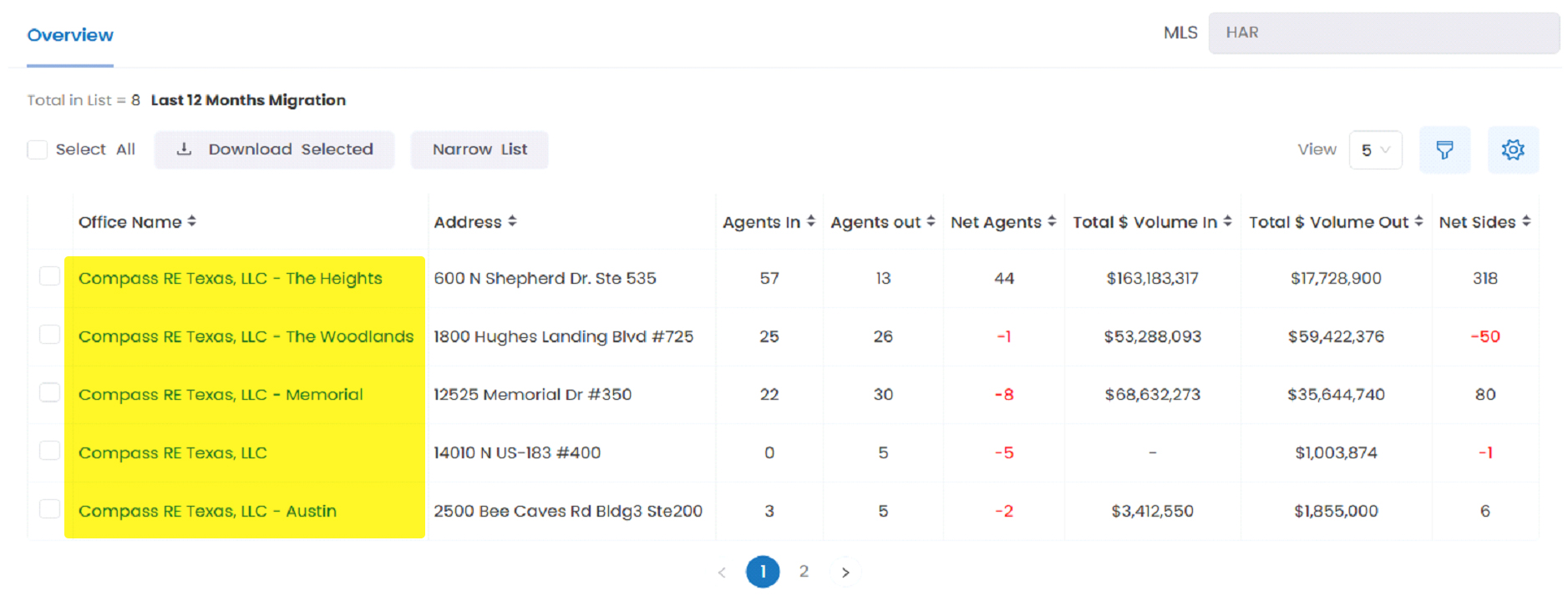Click the Last 12 Months Migration heading
Screen dimensions: 1568x601
click(x=248, y=100)
